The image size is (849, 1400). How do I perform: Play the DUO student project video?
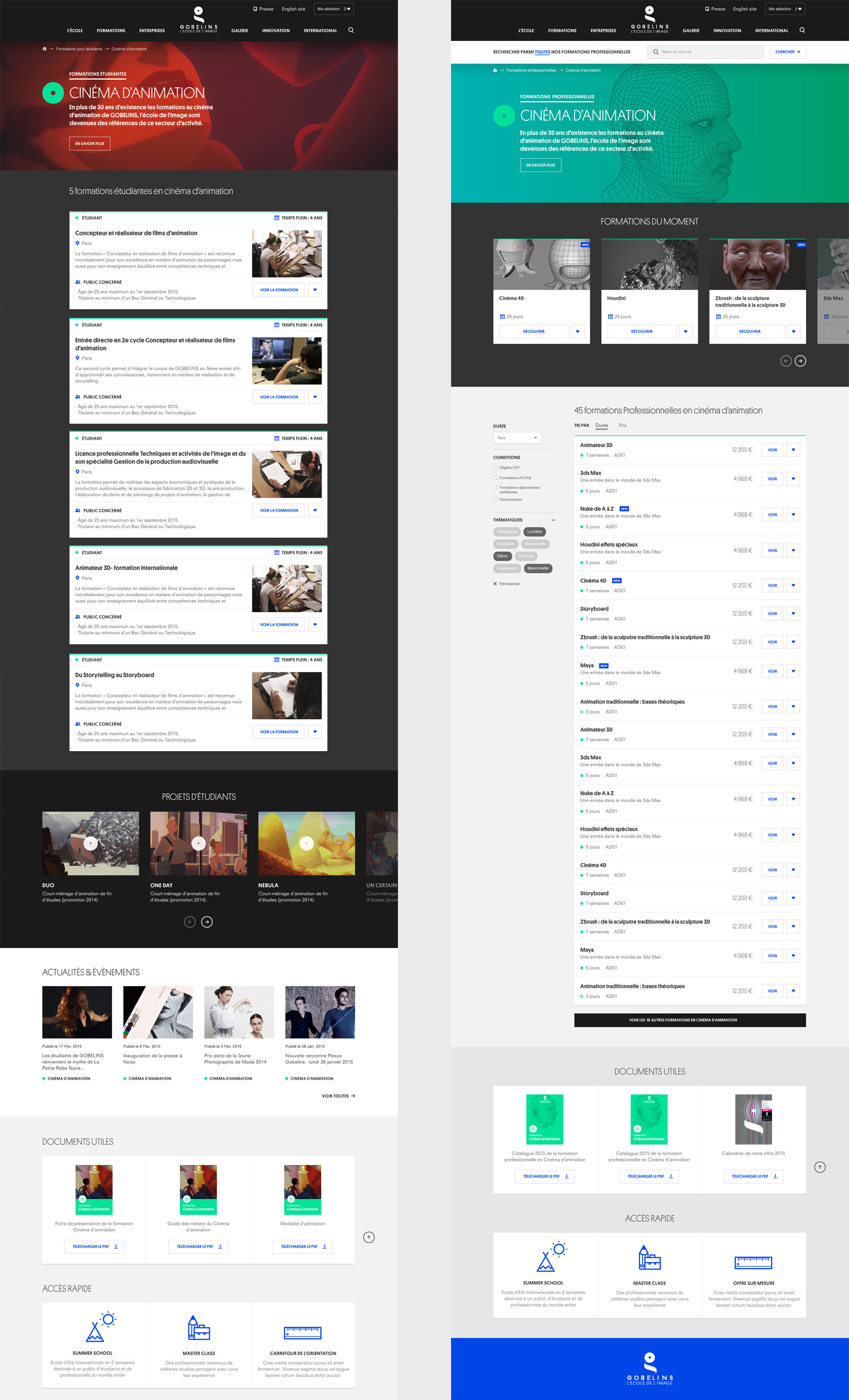[x=90, y=843]
